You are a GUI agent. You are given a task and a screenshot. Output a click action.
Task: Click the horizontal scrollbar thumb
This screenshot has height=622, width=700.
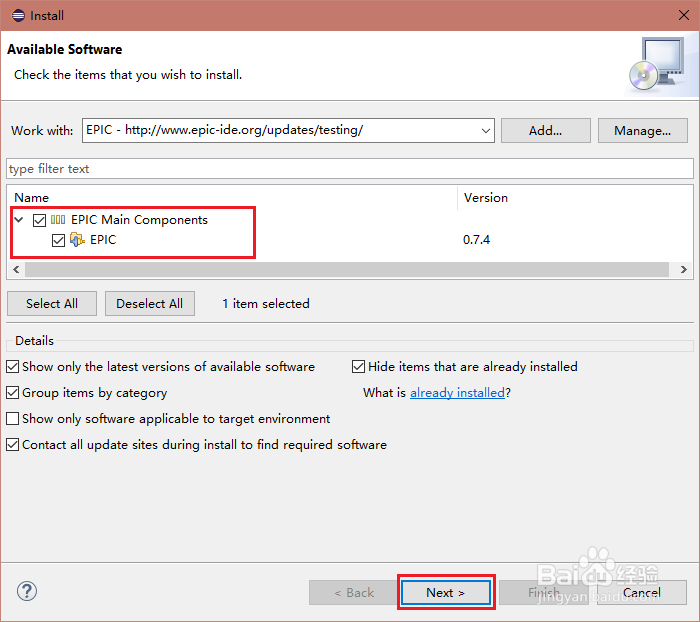pyautogui.click(x=347, y=269)
